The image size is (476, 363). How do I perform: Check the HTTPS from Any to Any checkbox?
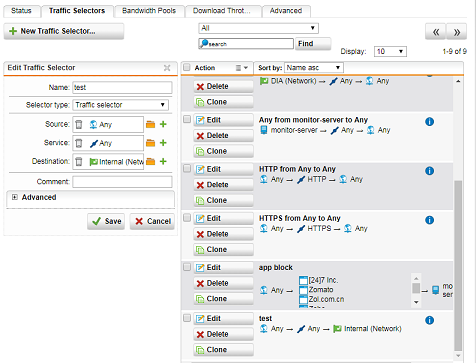187,217
